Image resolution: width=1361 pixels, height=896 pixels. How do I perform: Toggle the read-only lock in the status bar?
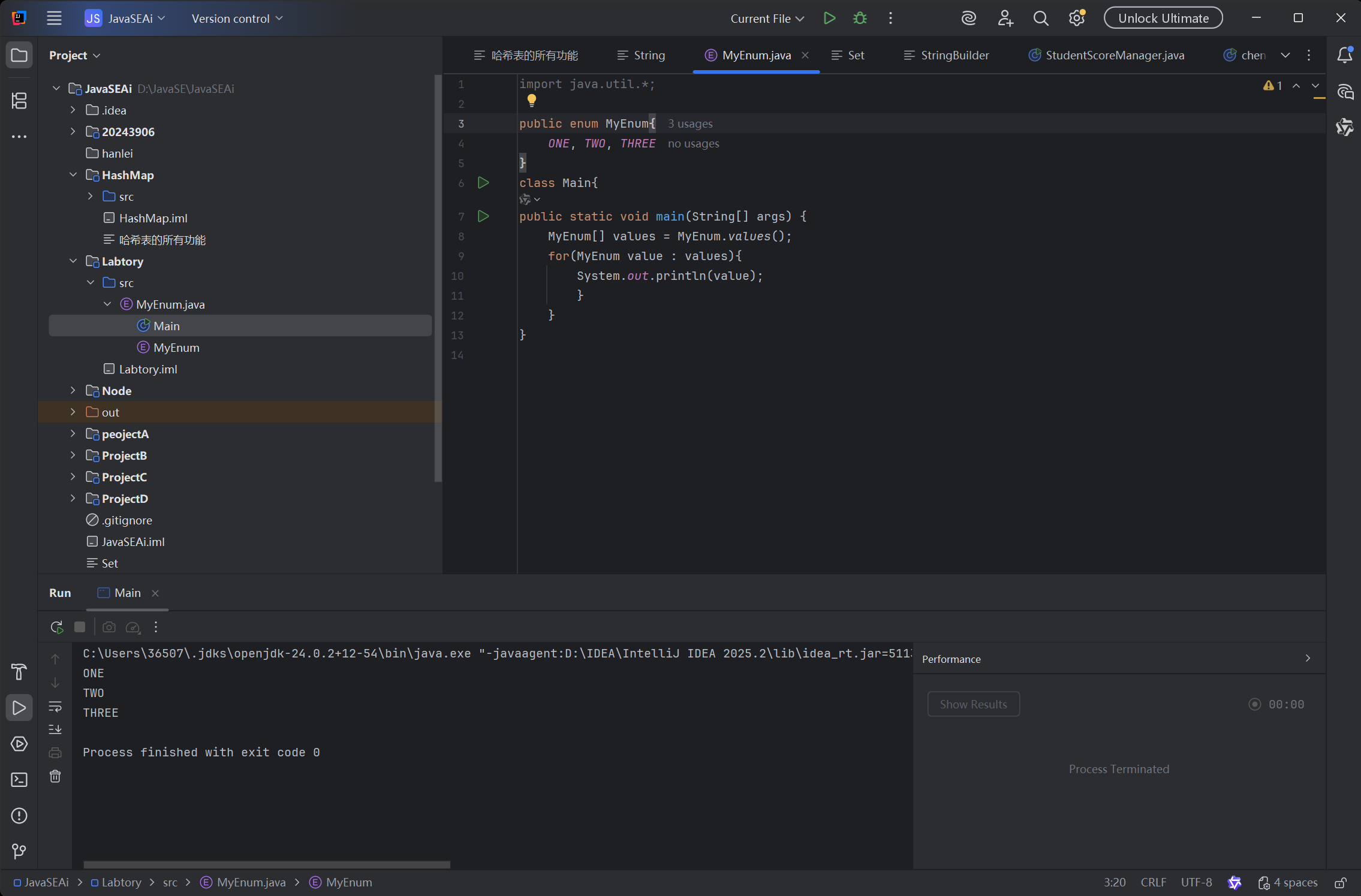1341,883
